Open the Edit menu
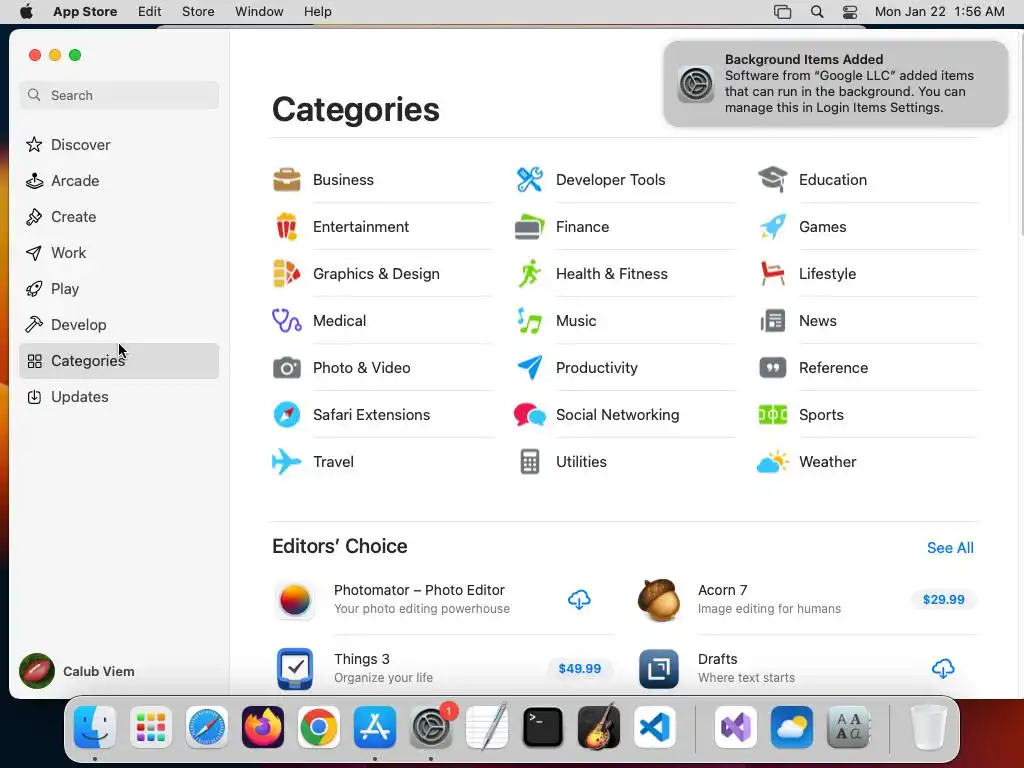This screenshot has height=768, width=1024. click(x=150, y=12)
